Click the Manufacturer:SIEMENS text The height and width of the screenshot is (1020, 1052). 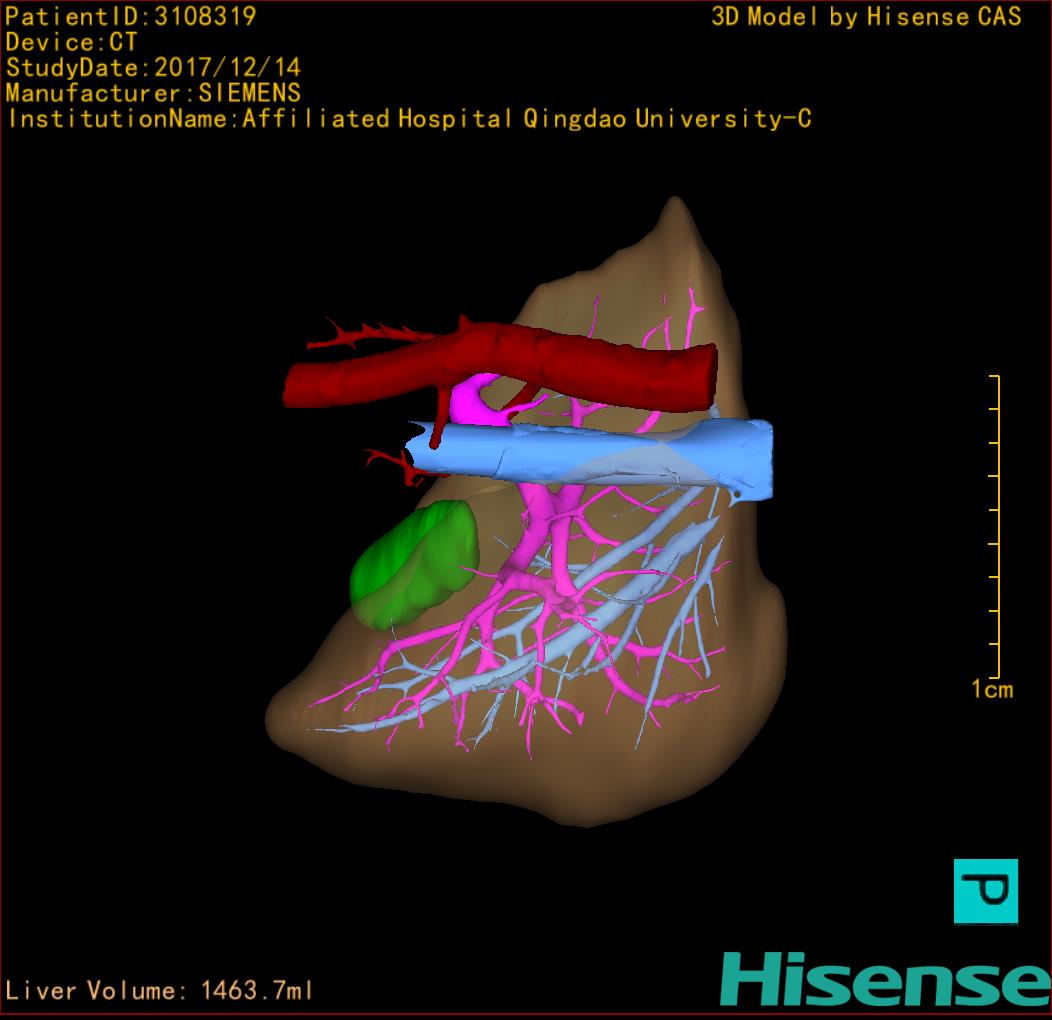coord(153,93)
